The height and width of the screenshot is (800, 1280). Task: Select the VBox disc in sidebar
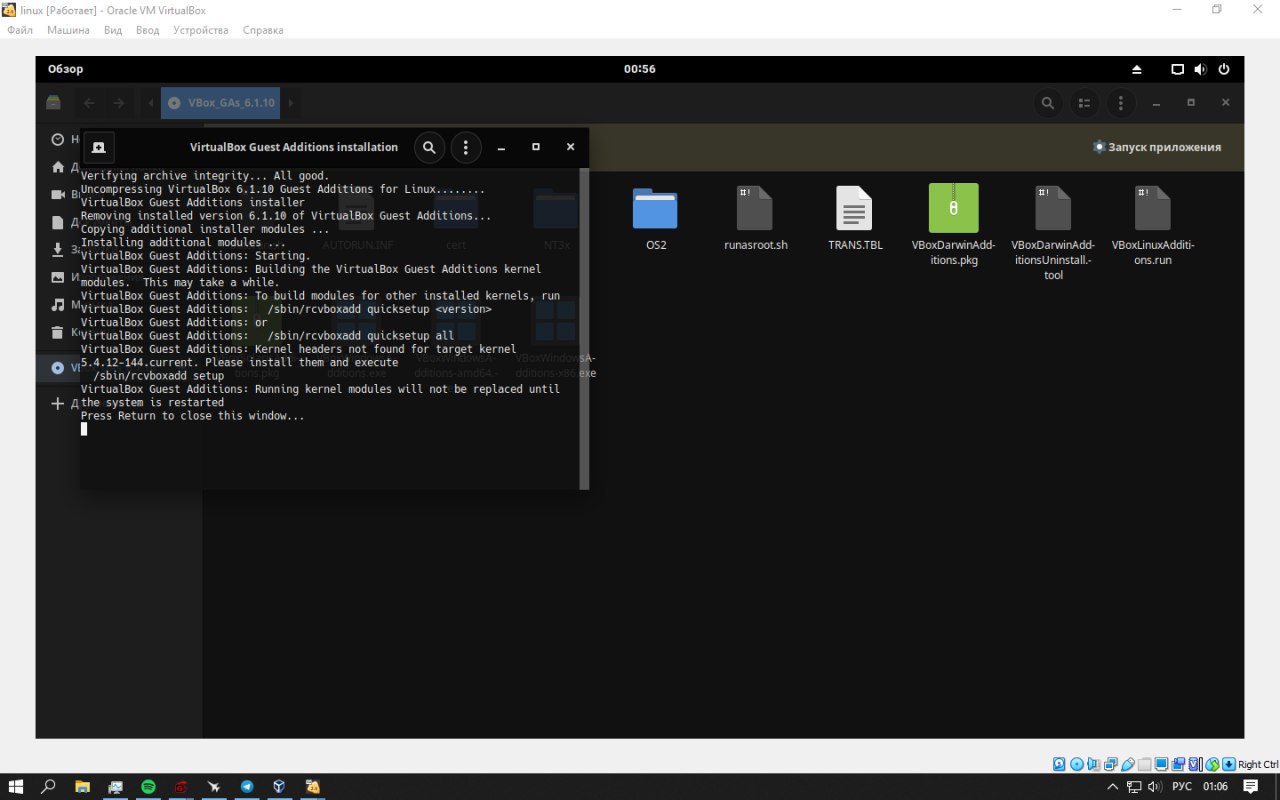(x=58, y=368)
